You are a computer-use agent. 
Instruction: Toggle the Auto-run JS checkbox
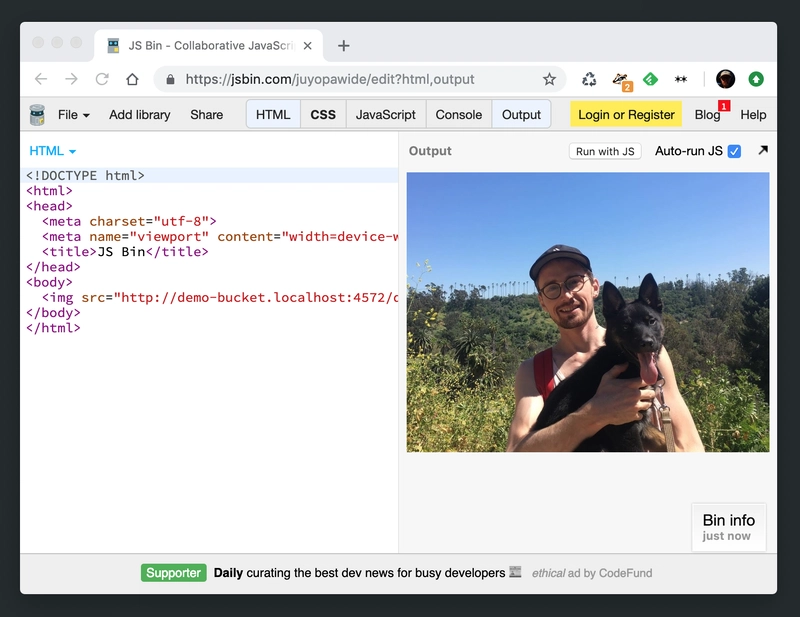tap(734, 152)
